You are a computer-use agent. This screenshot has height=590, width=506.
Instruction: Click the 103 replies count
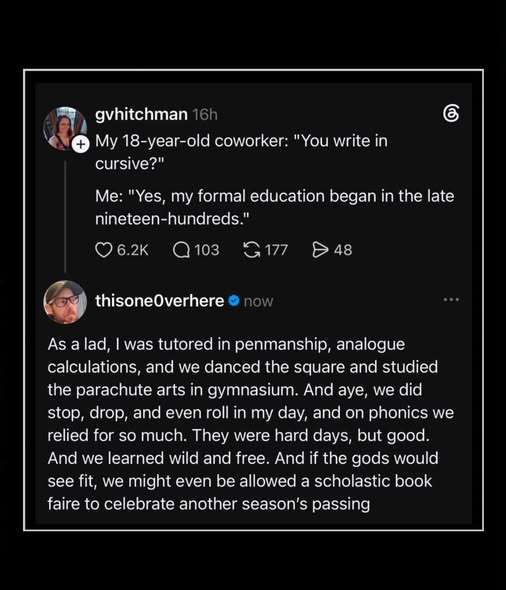[x=207, y=250]
